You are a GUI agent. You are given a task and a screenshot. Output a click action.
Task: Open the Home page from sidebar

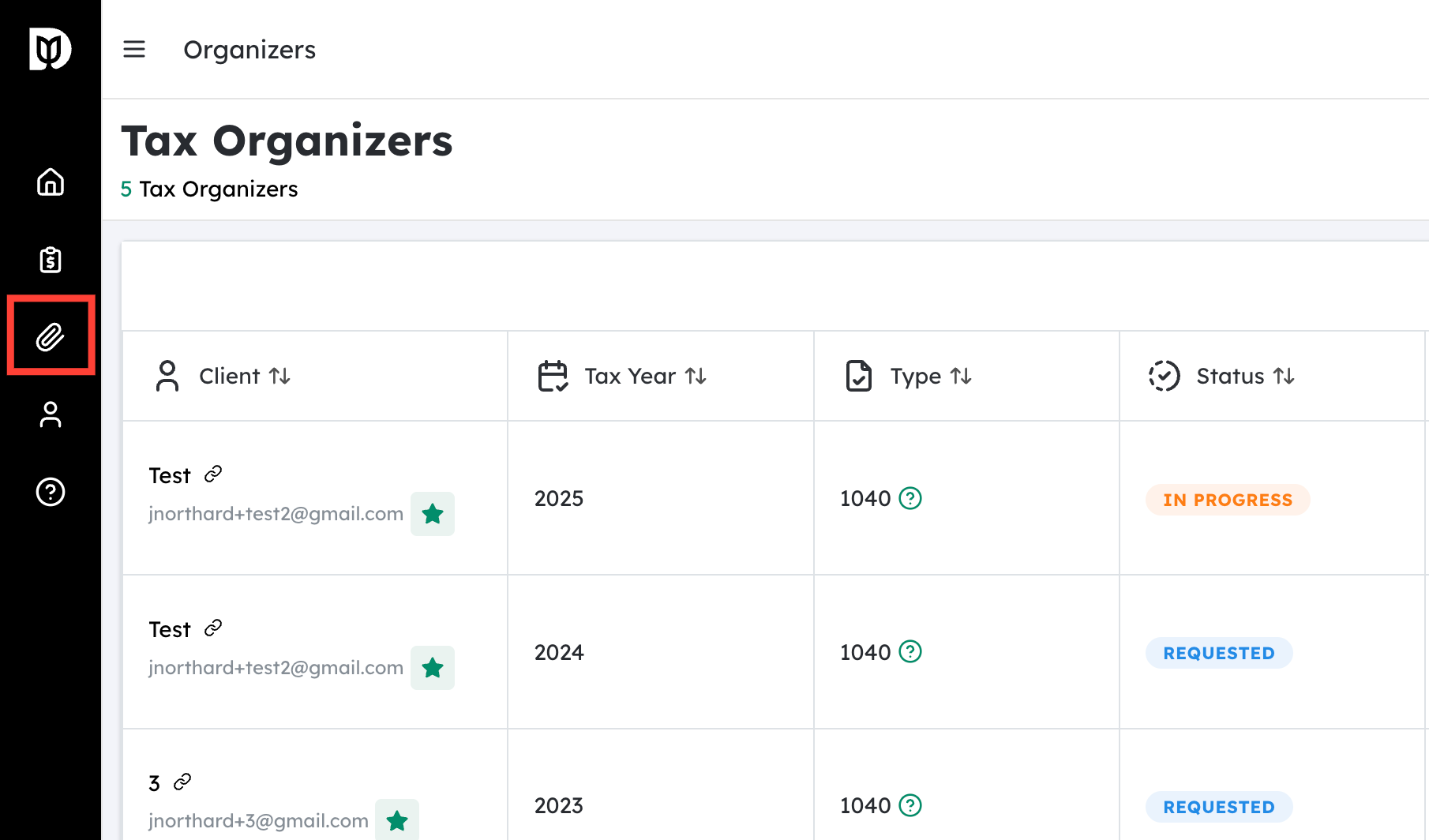pyautogui.click(x=51, y=182)
